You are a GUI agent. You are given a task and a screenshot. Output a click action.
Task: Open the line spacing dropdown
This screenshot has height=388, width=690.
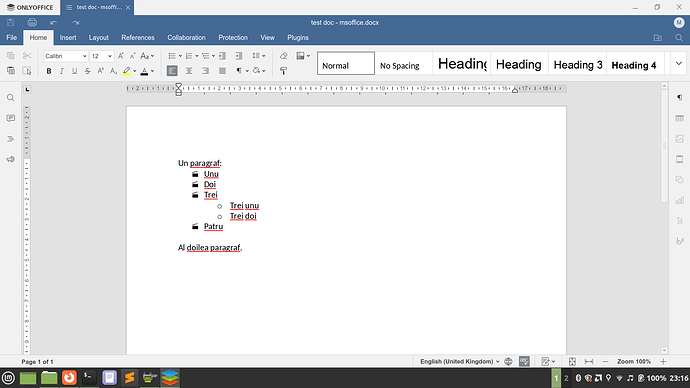point(259,56)
